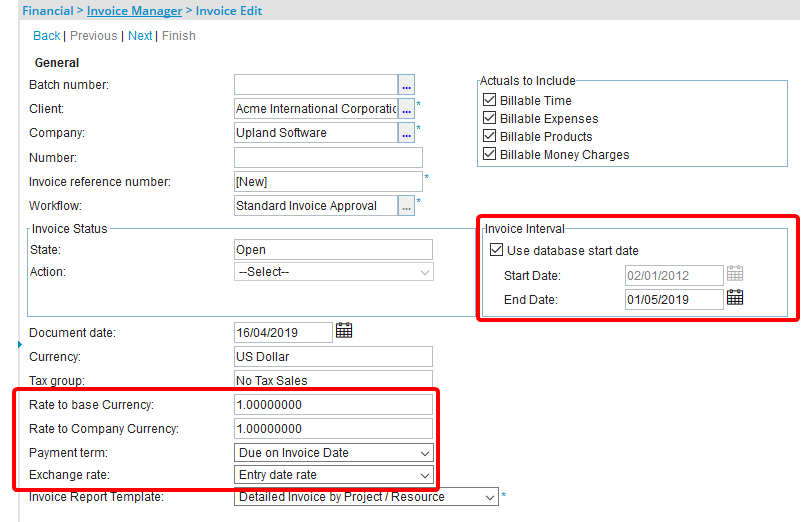Click the Rate to base Currency field

(x=333, y=405)
